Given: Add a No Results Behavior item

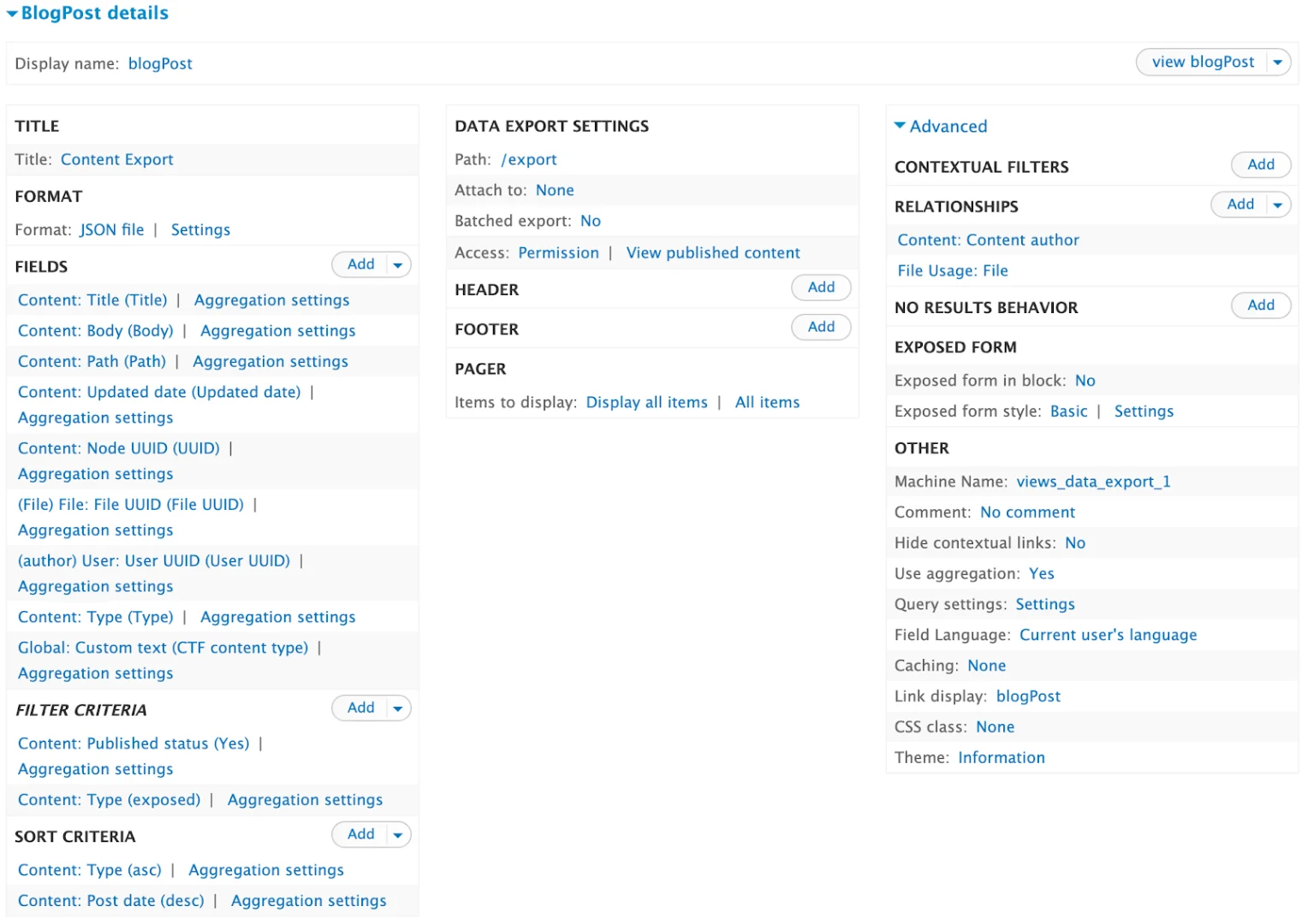Looking at the screenshot, I should [x=1260, y=305].
